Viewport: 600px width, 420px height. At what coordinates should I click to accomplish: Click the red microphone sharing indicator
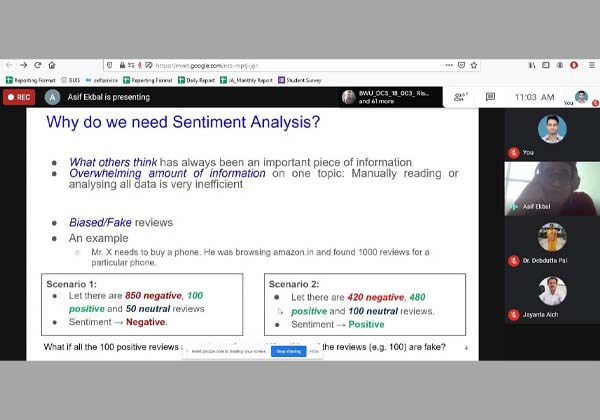[x=140, y=65]
